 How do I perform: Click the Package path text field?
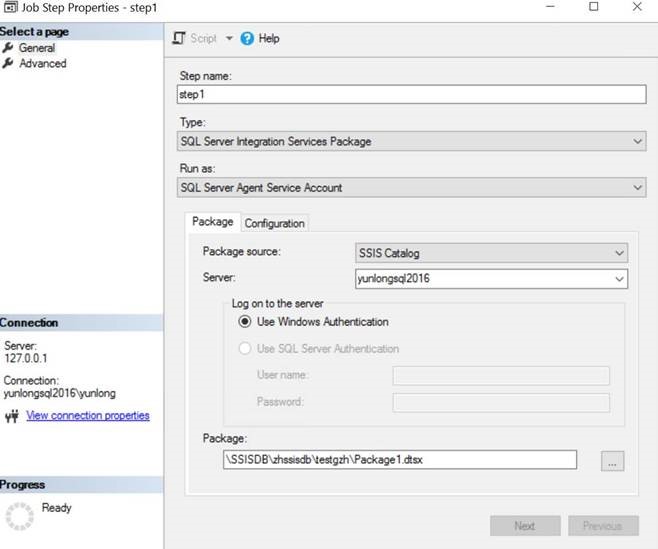[x=398, y=460]
